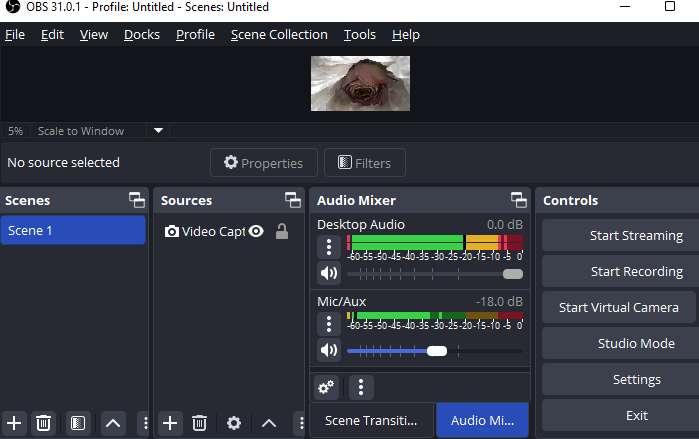This screenshot has height=439, width=699.
Task: Open Desktop Audio options three-dot menu
Action: (x=329, y=246)
